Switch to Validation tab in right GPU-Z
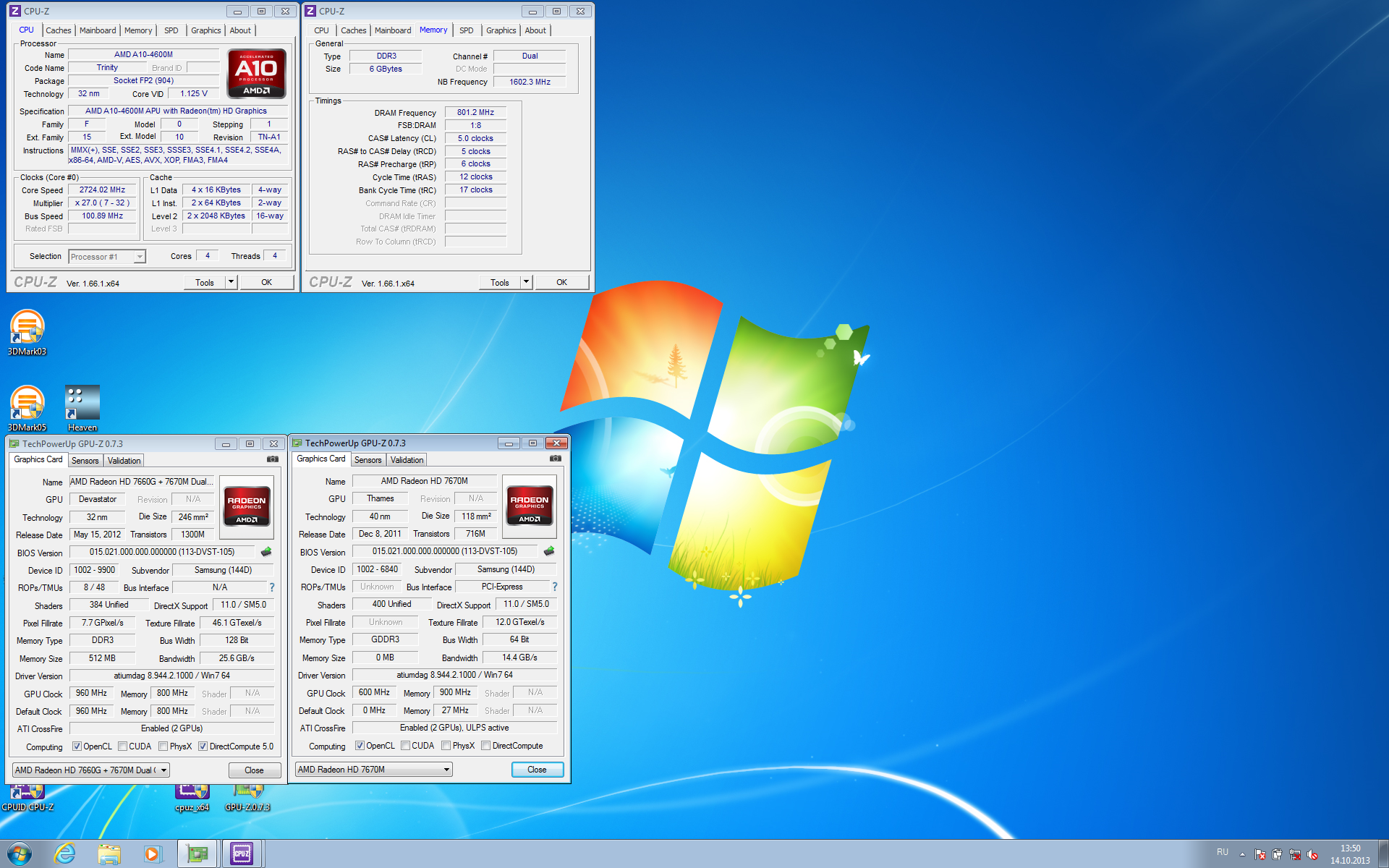Viewport: 1389px width, 868px height. pos(407,460)
